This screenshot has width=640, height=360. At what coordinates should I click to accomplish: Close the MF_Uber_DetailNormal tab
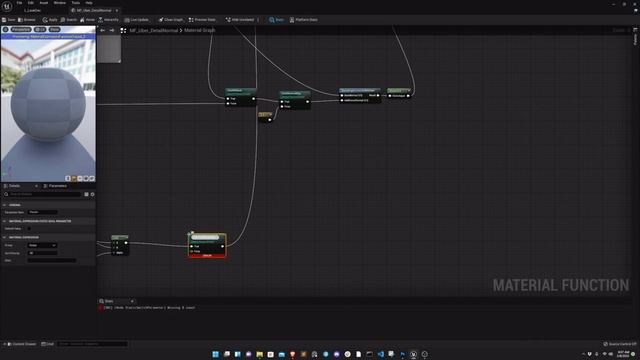pos(117,10)
